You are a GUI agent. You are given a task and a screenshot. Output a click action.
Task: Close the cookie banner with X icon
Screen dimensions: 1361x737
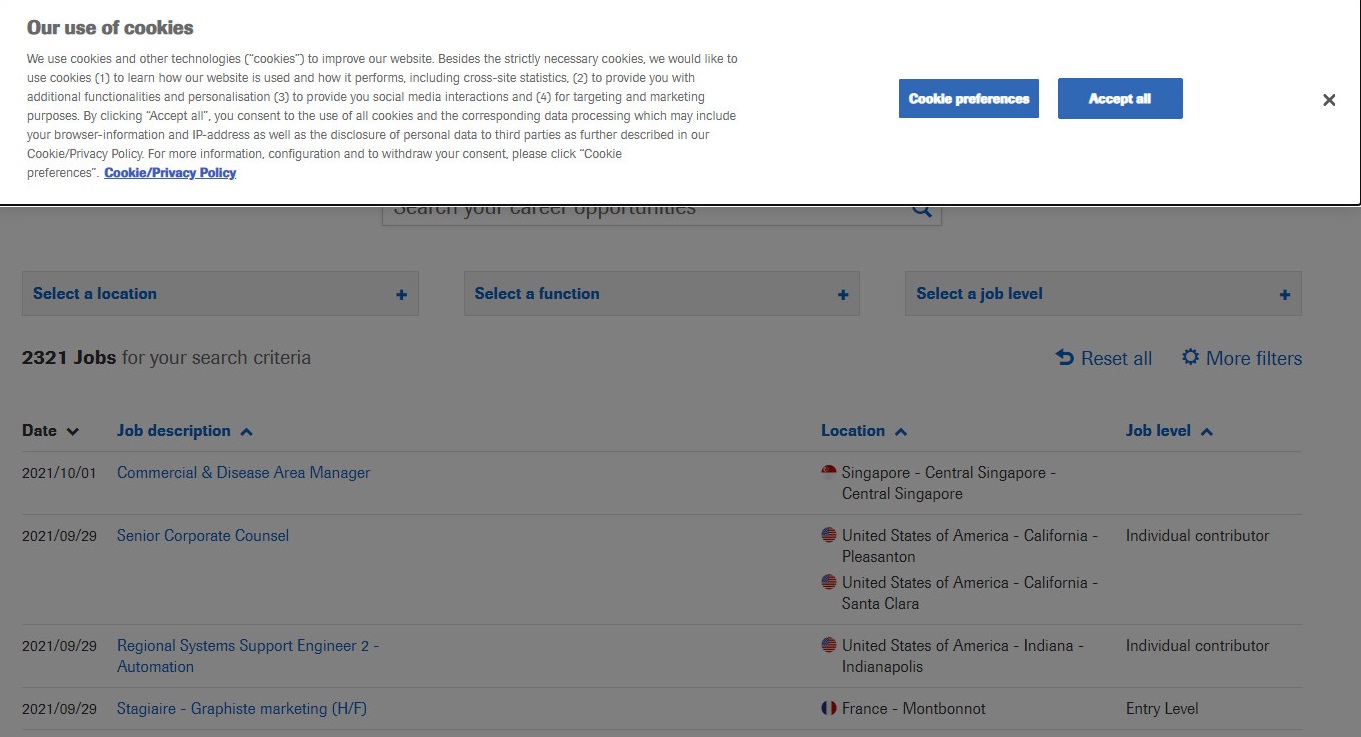(1329, 100)
